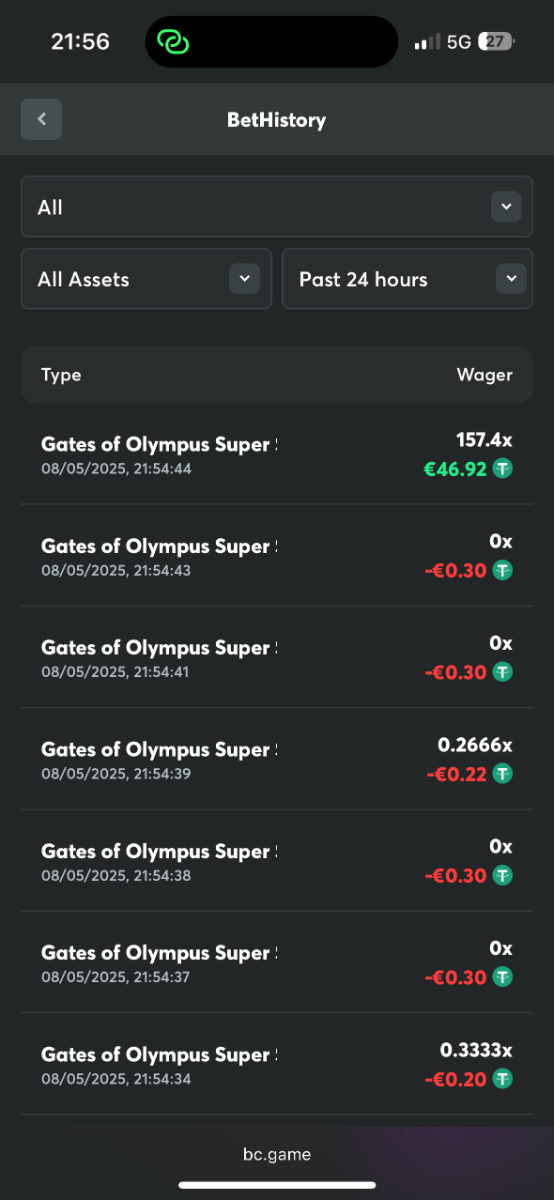554x1200 pixels.
Task: Open the bet placed at 21:54:41
Action: (x=277, y=657)
